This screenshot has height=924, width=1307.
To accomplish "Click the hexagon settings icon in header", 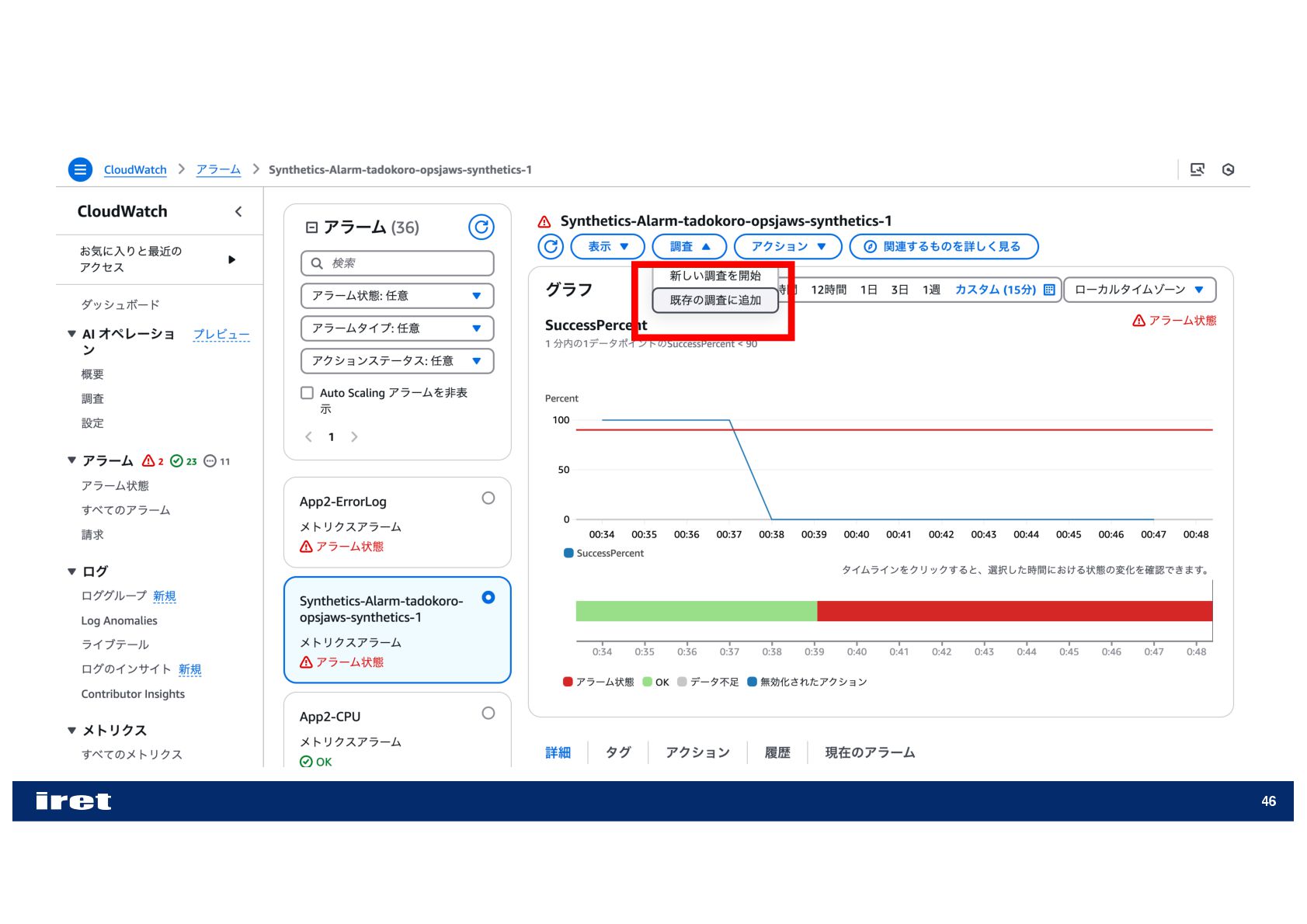I will click(x=1228, y=169).
